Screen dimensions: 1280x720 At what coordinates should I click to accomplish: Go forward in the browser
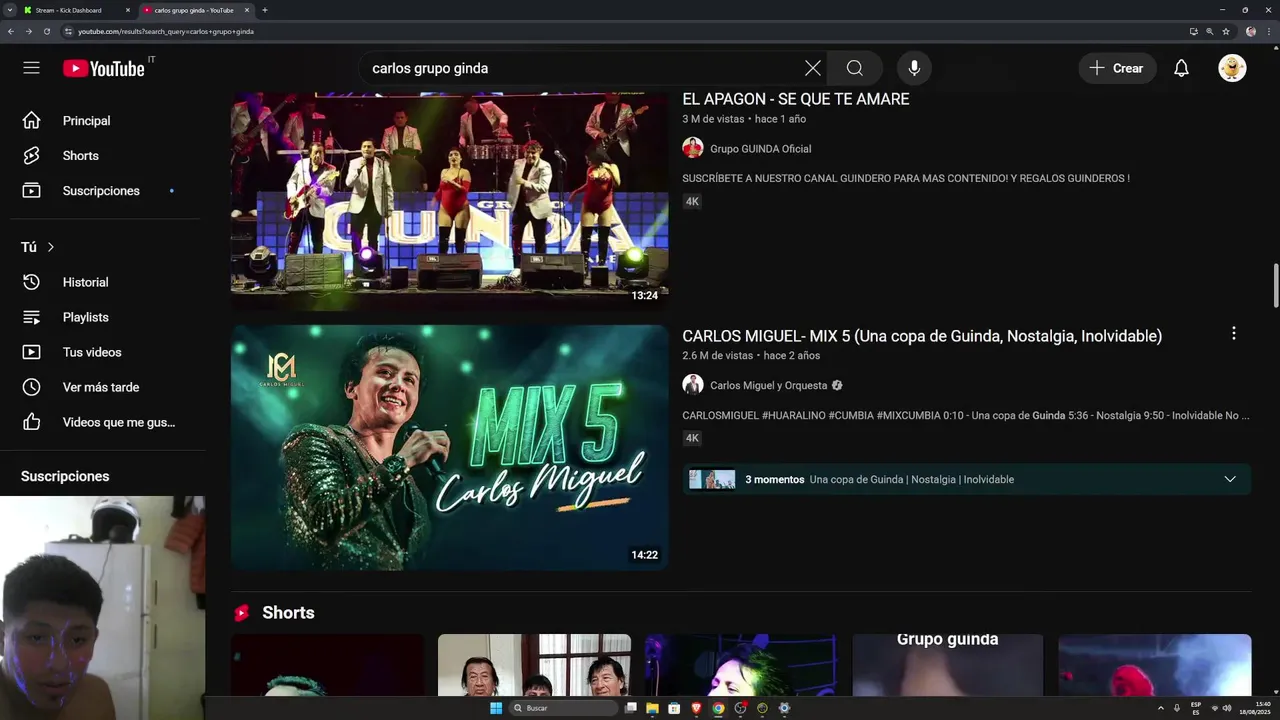point(29,31)
